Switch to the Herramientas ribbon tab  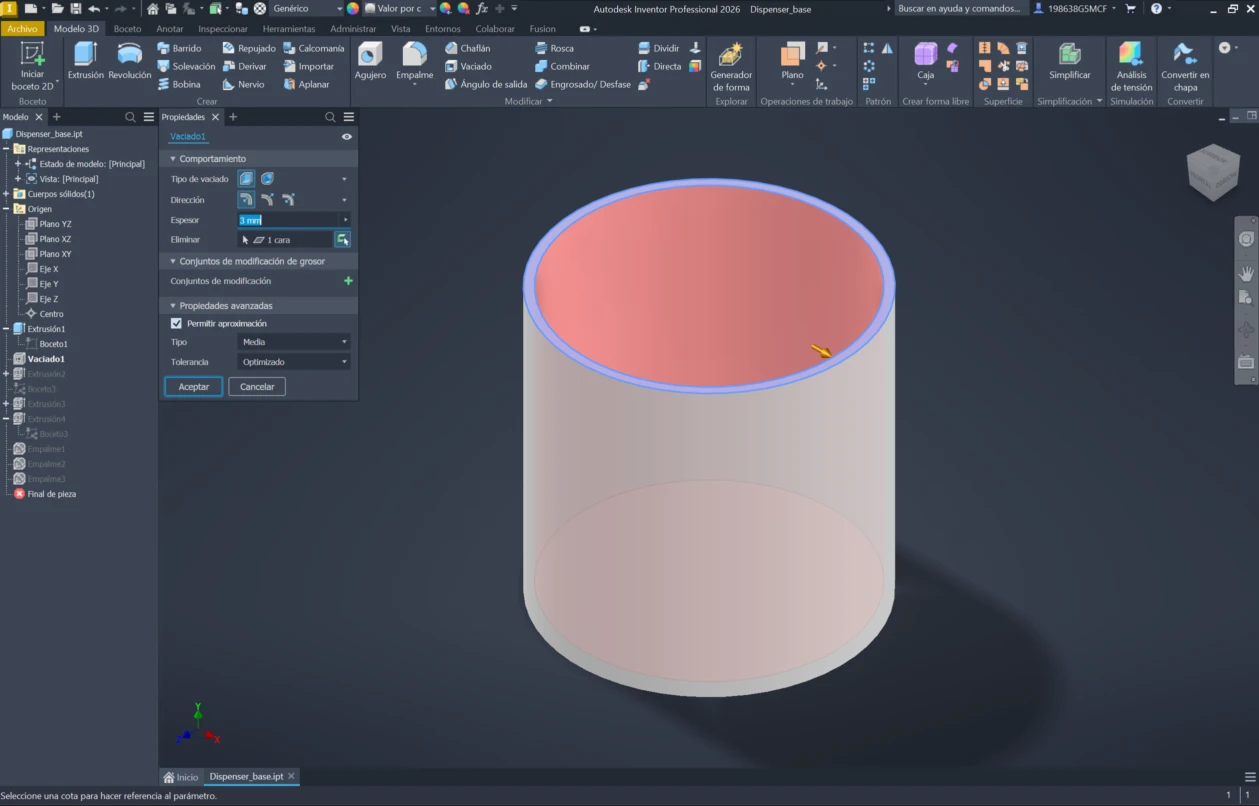pyautogui.click(x=289, y=29)
